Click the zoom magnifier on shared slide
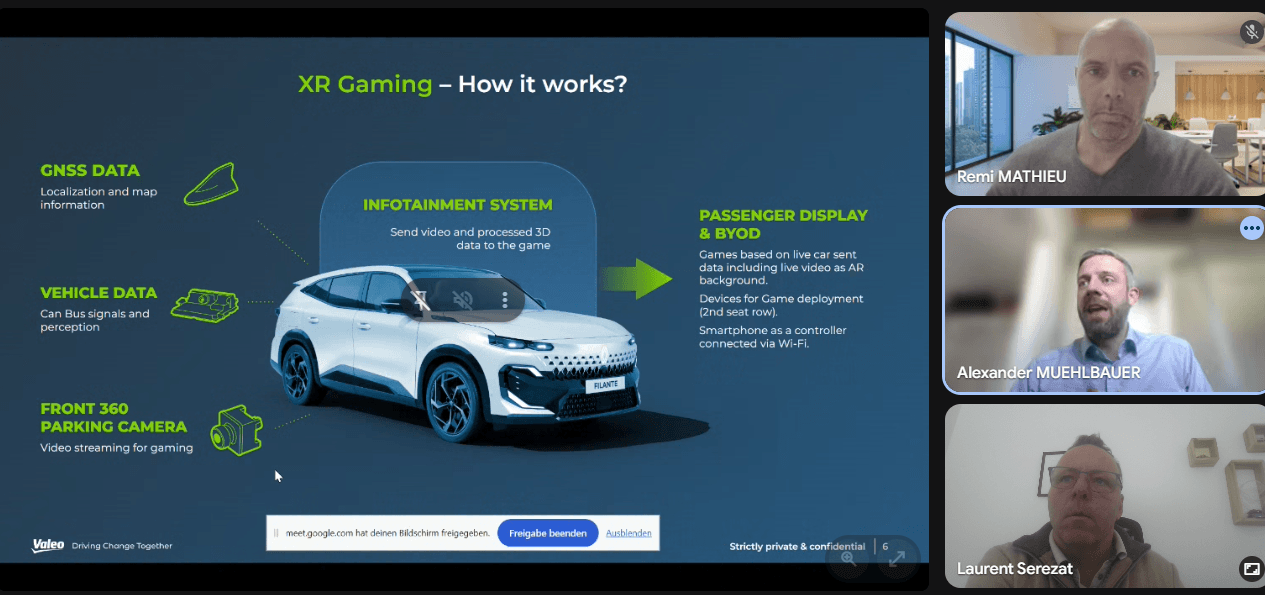The image size is (1265, 595). coord(849,559)
